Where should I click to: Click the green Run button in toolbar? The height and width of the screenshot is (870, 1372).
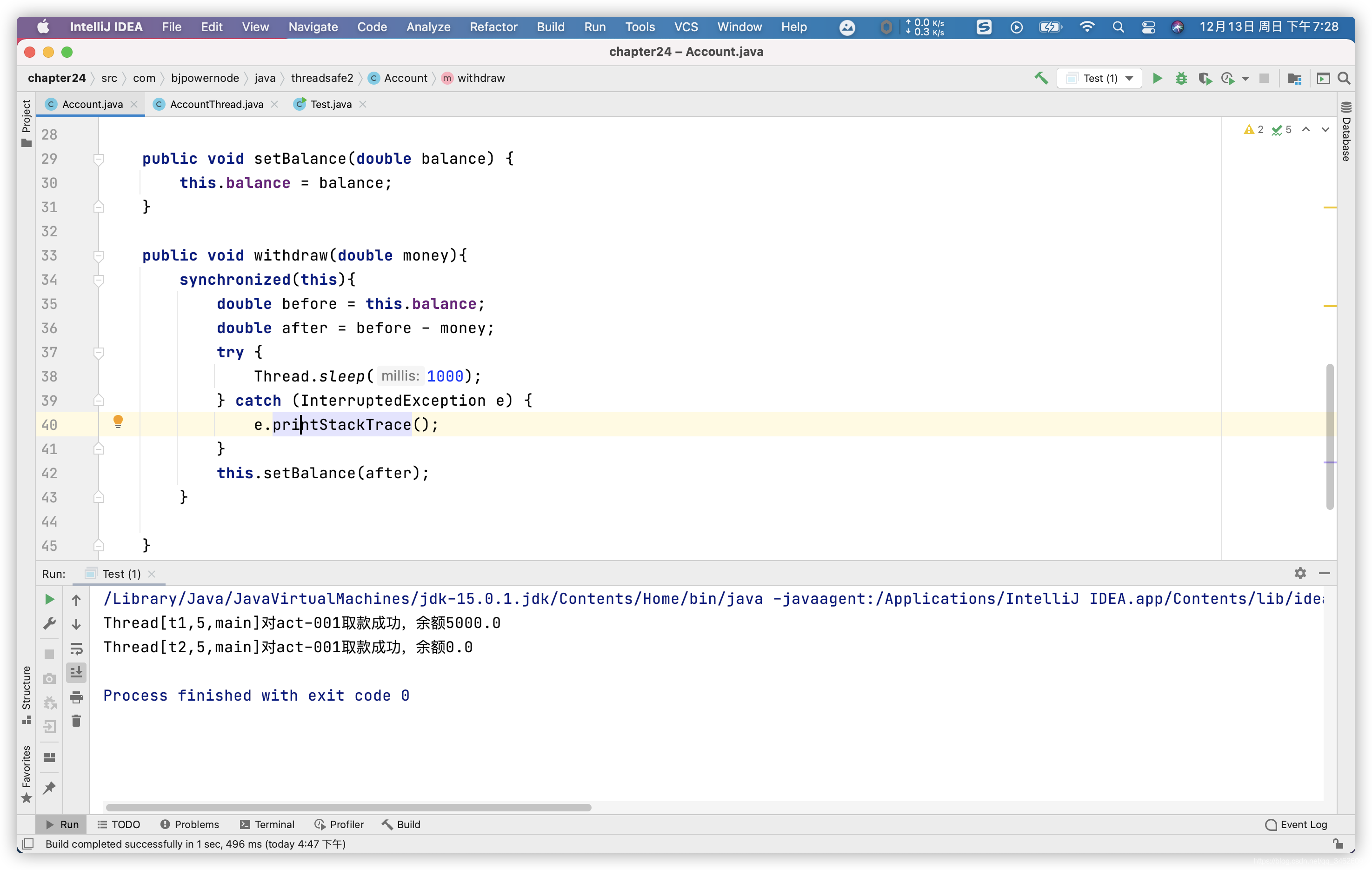(x=1157, y=78)
